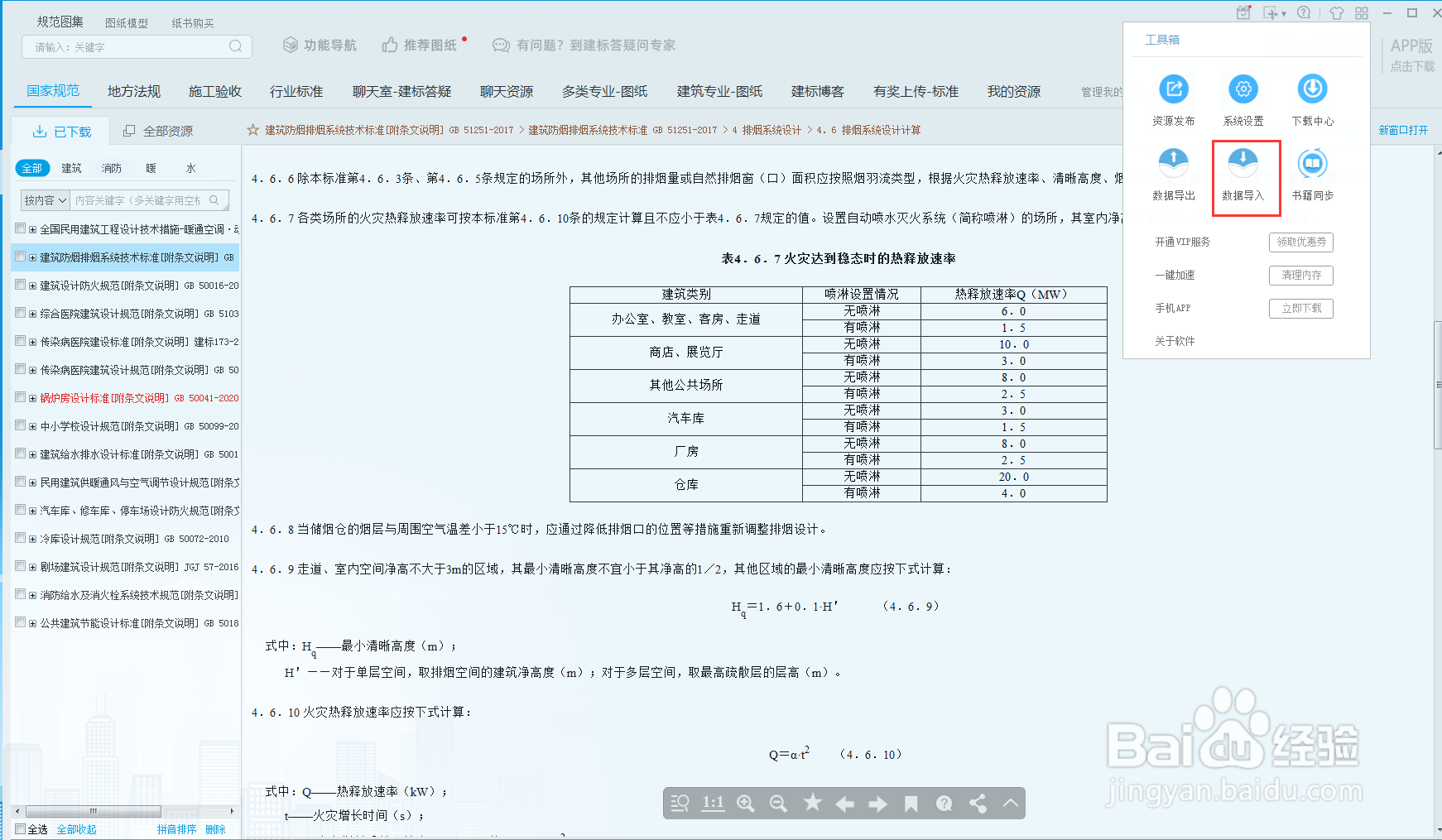Image resolution: width=1442 pixels, height=840 pixels.
Task: Click the star favorite icon on bottom toolbar
Action: (x=812, y=803)
